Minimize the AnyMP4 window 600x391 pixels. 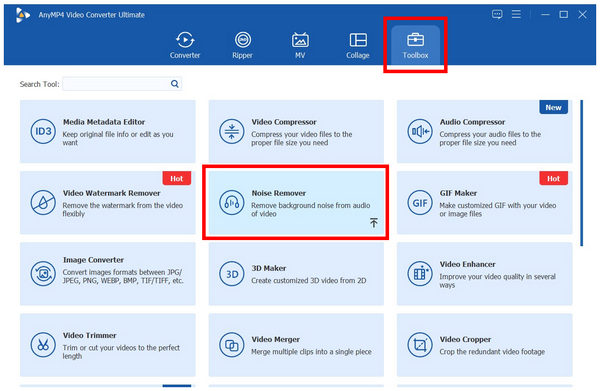click(x=545, y=15)
